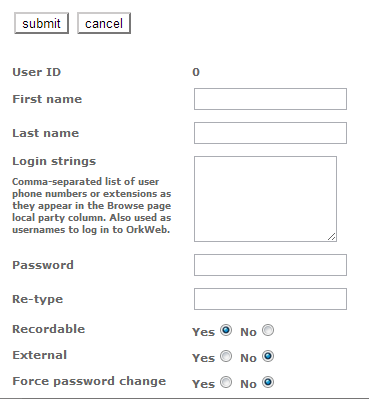Focus the Last name input field
This screenshot has width=369, height=399.
point(270,133)
